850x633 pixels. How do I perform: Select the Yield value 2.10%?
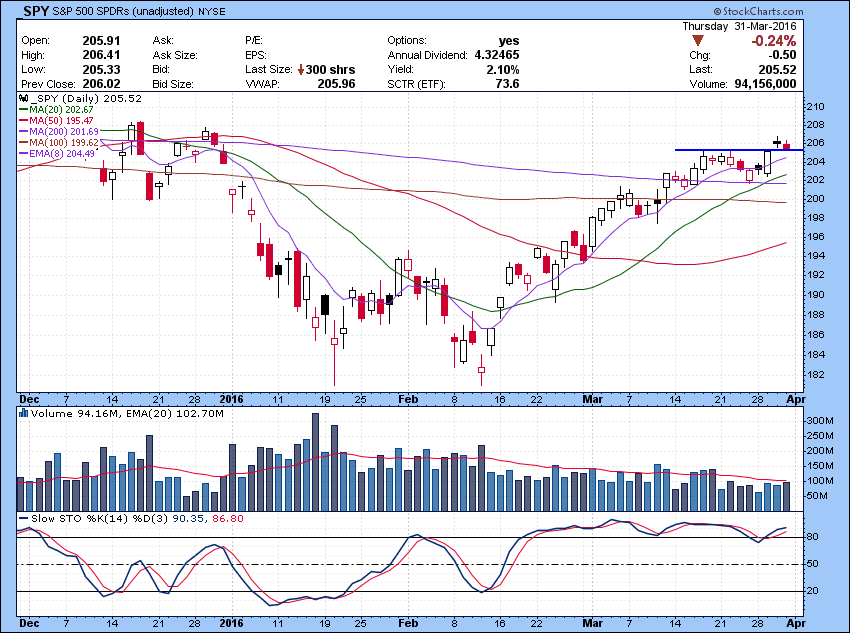pyautogui.click(x=503, y=70)
